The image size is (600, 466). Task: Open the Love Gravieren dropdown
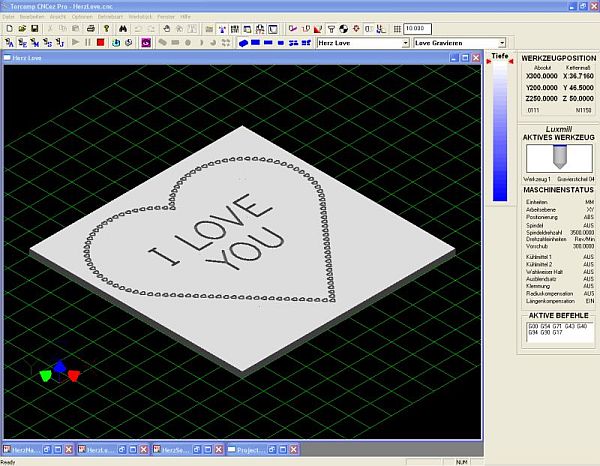click(x=501, y=43)
